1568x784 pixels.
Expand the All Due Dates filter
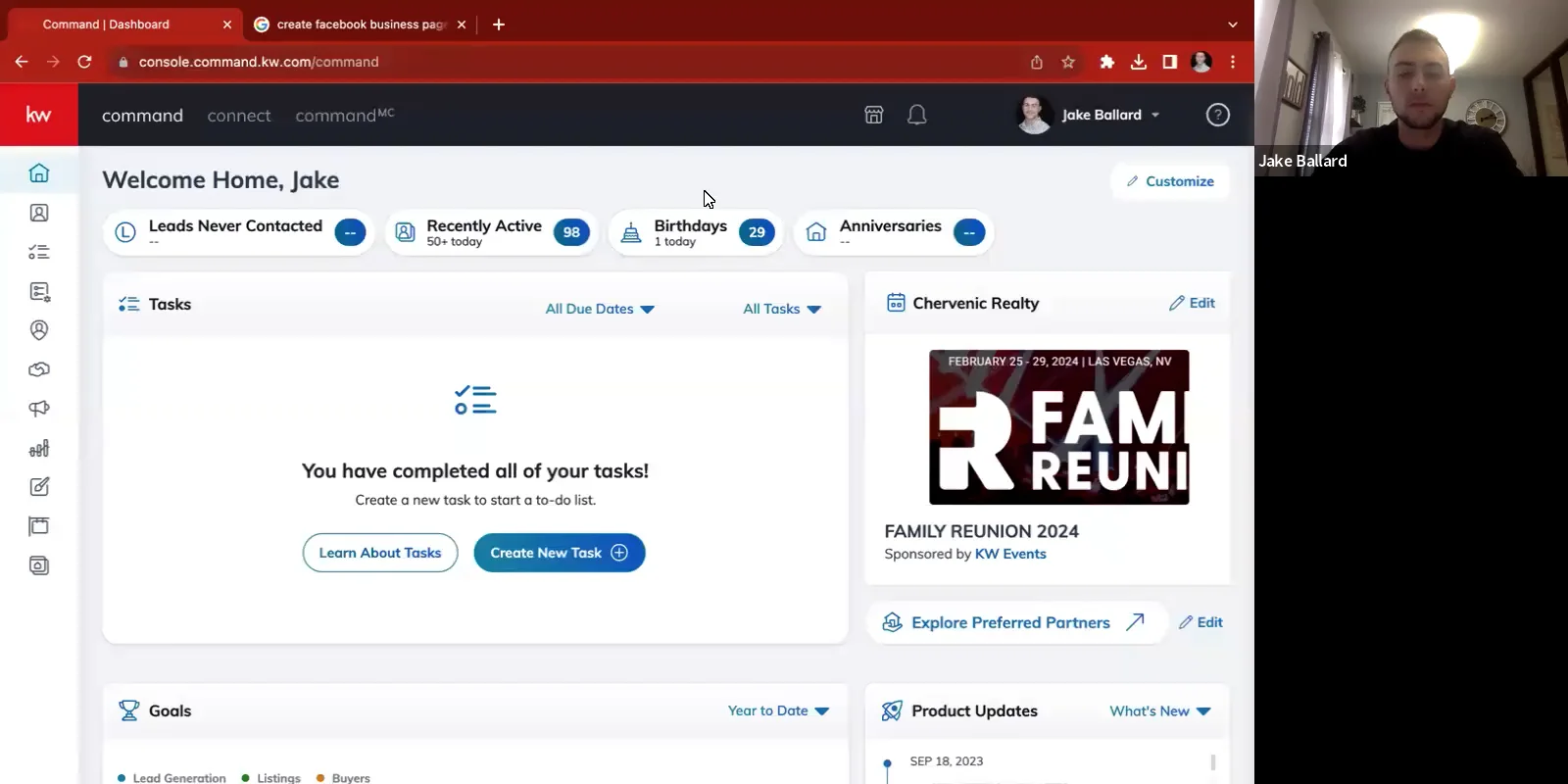(600, 309)
